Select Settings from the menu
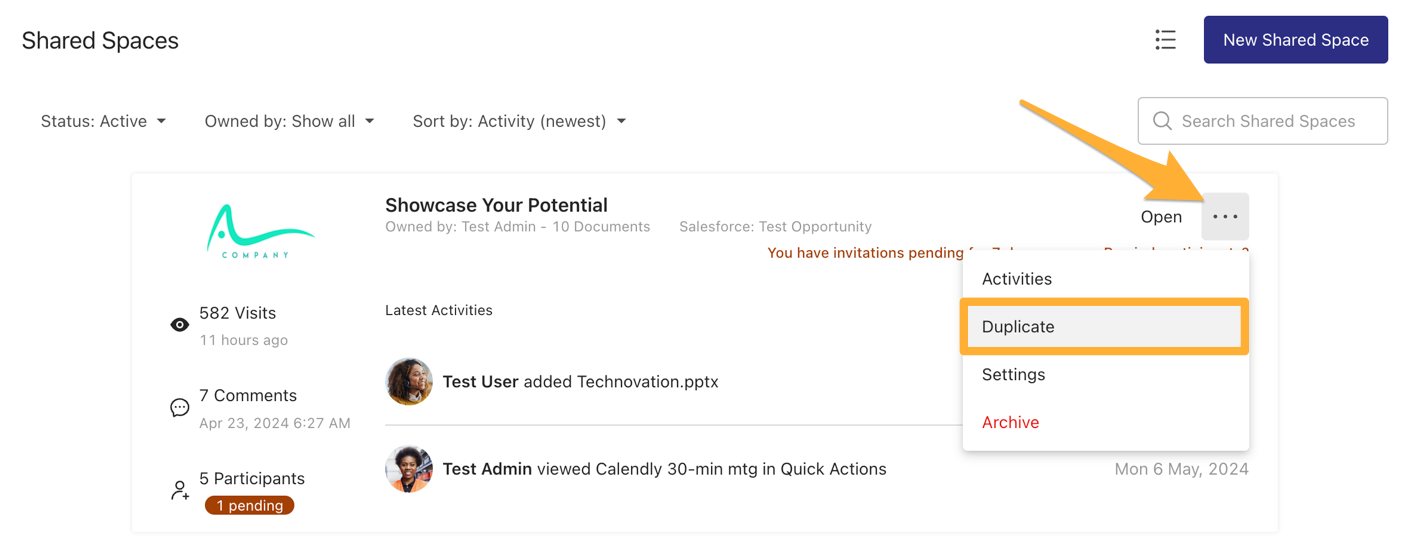Viewport: 1410px width, 542px height. pos(1105,375)
